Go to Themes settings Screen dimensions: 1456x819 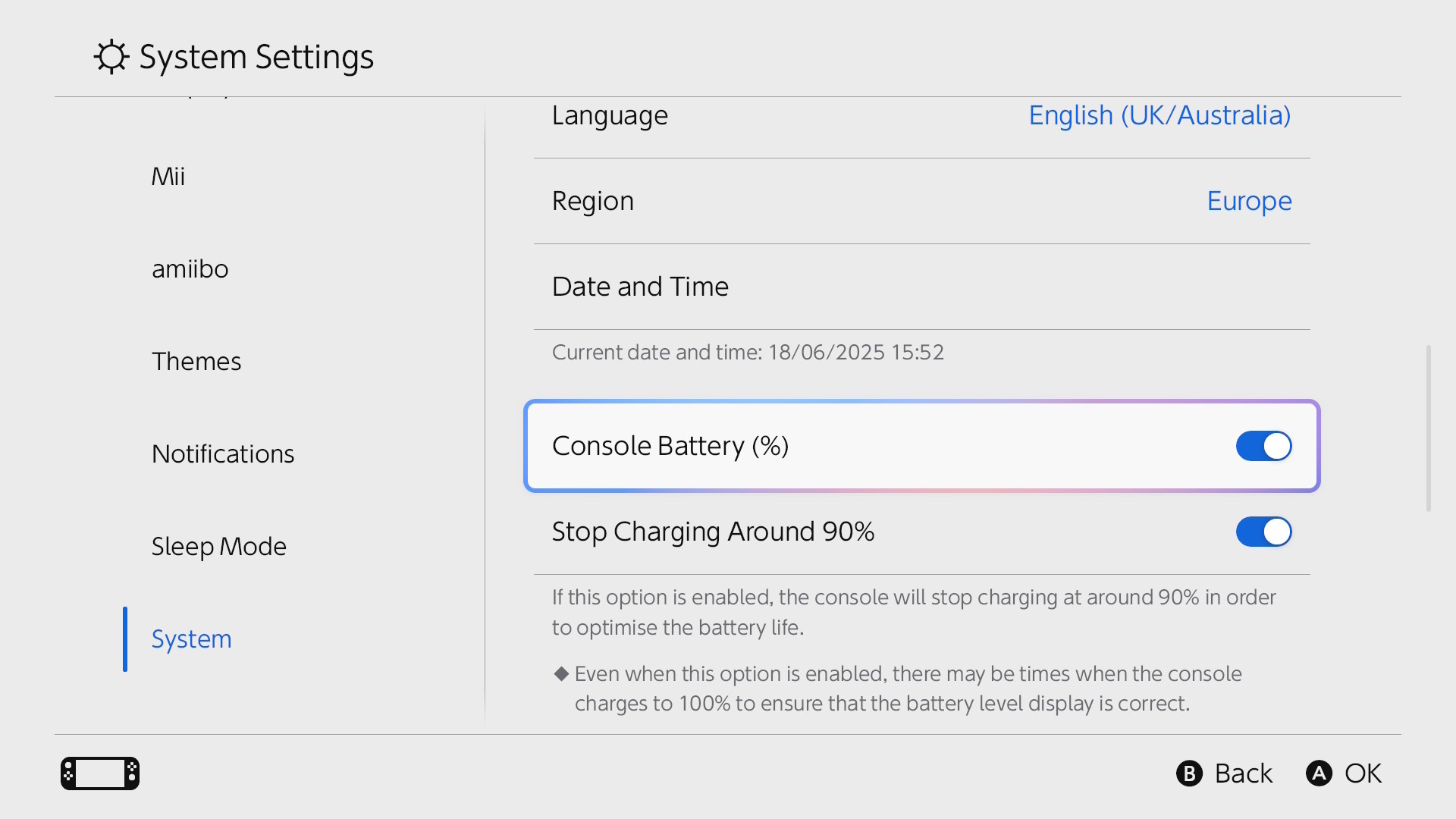click(196, 362)
